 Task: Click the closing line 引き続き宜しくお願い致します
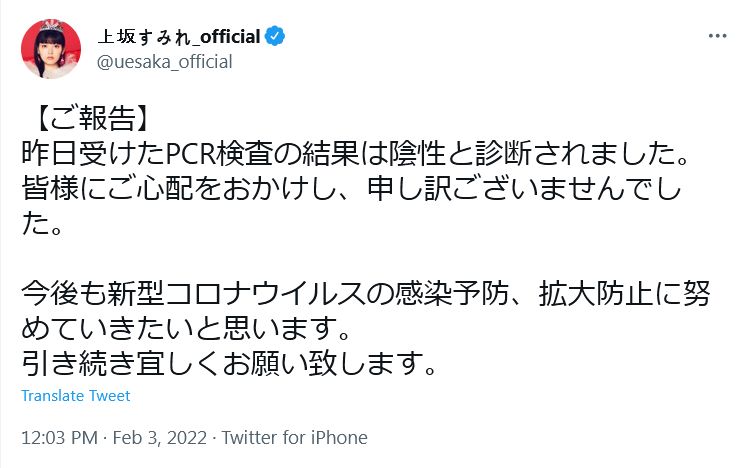click(x=229, y=362)
